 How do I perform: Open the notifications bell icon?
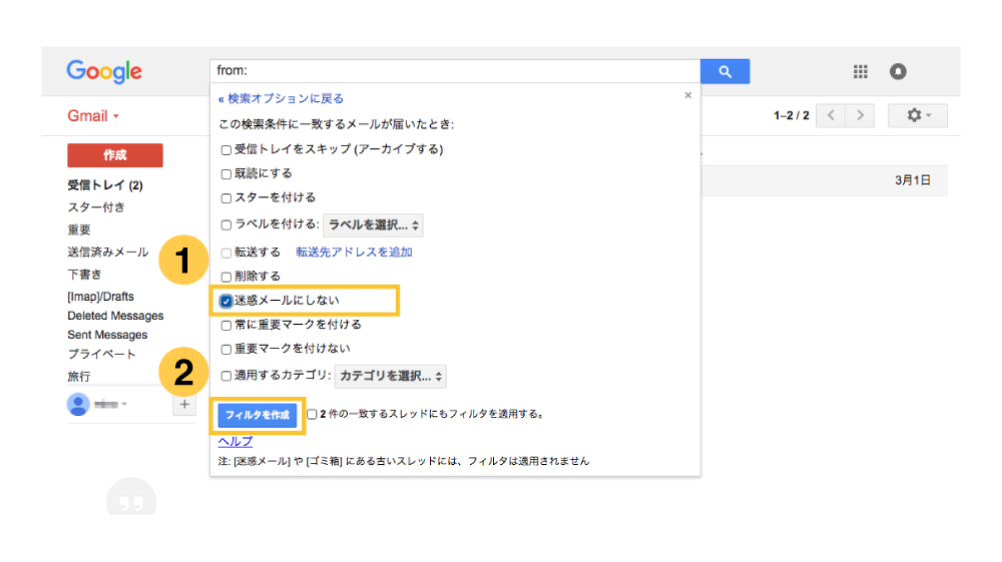coord(898,72)
